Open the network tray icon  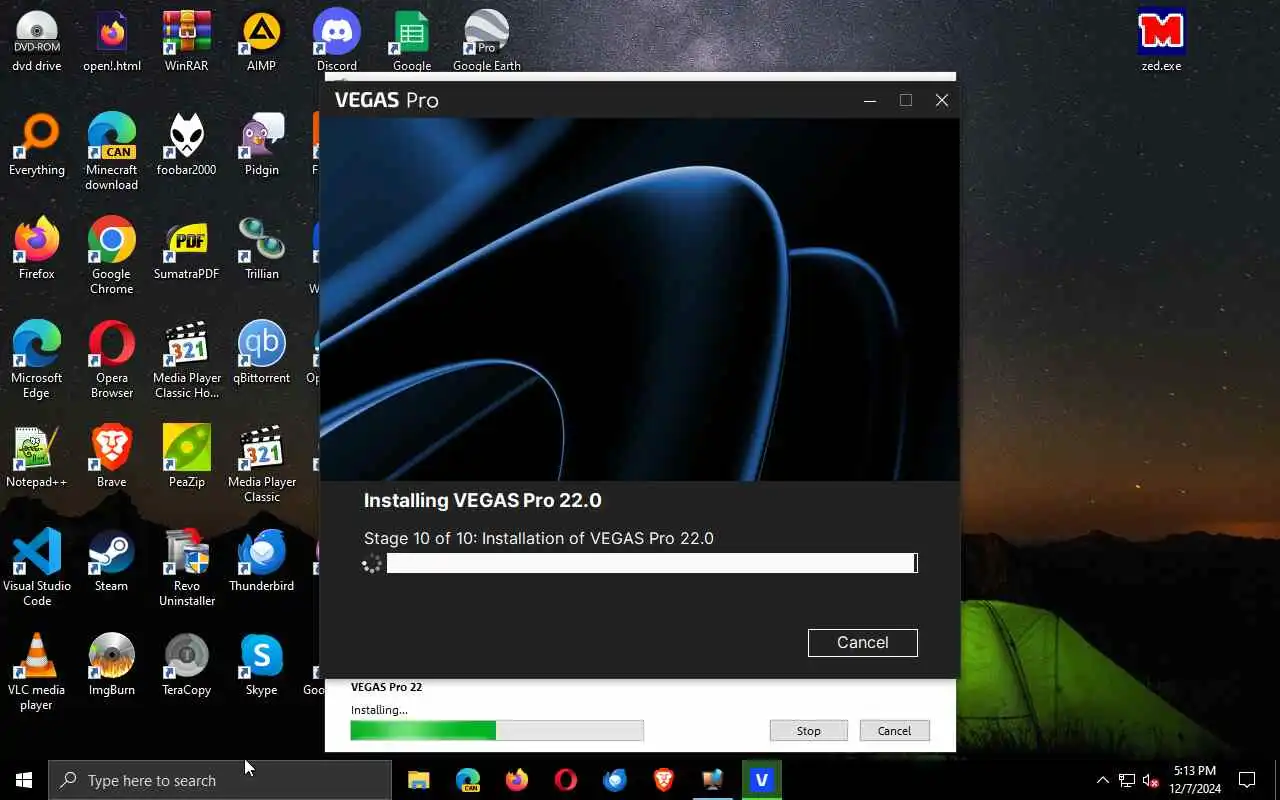[x=1127, y=780]
